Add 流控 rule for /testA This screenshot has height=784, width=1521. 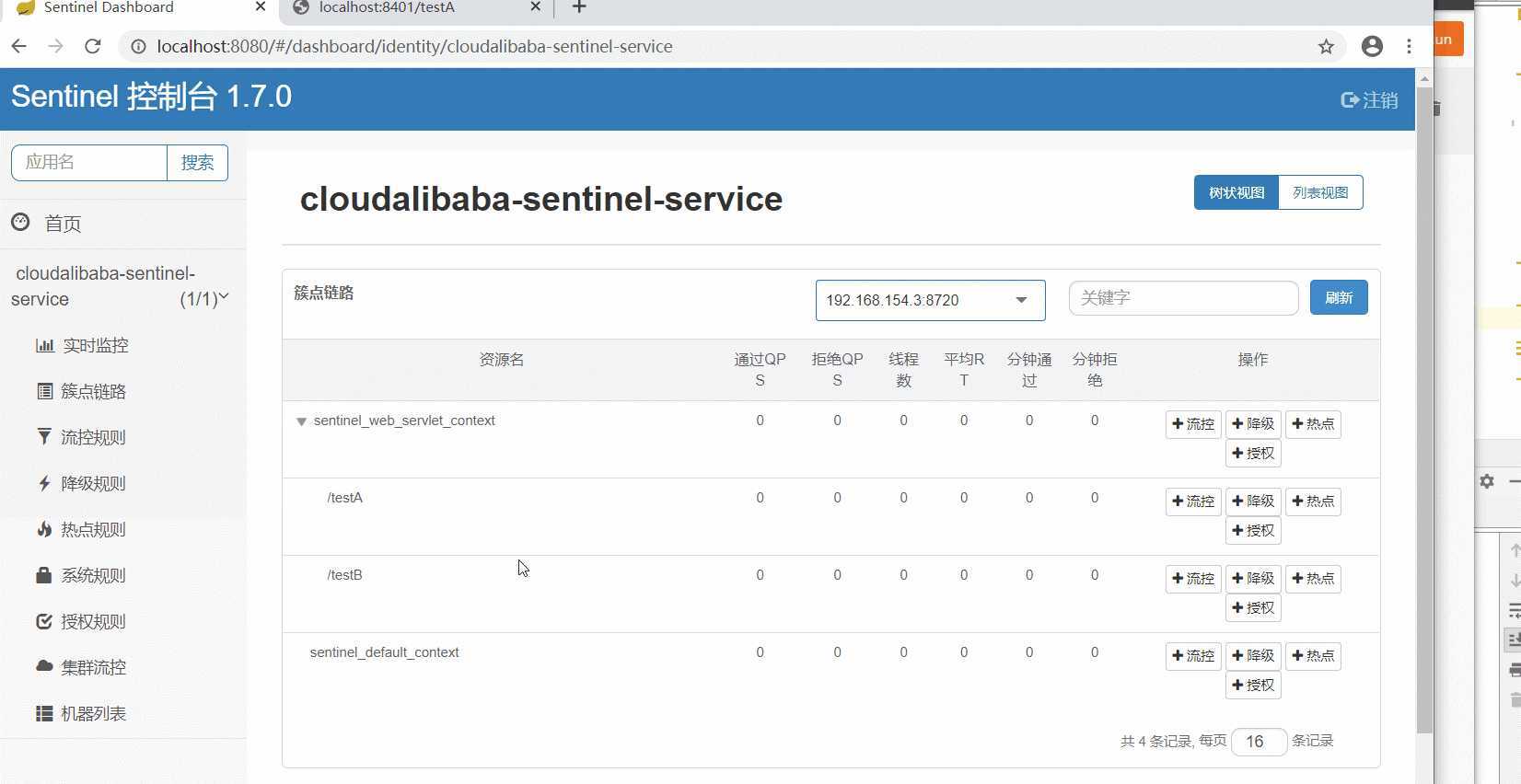pyautogui.click(x=1193, y=502)
